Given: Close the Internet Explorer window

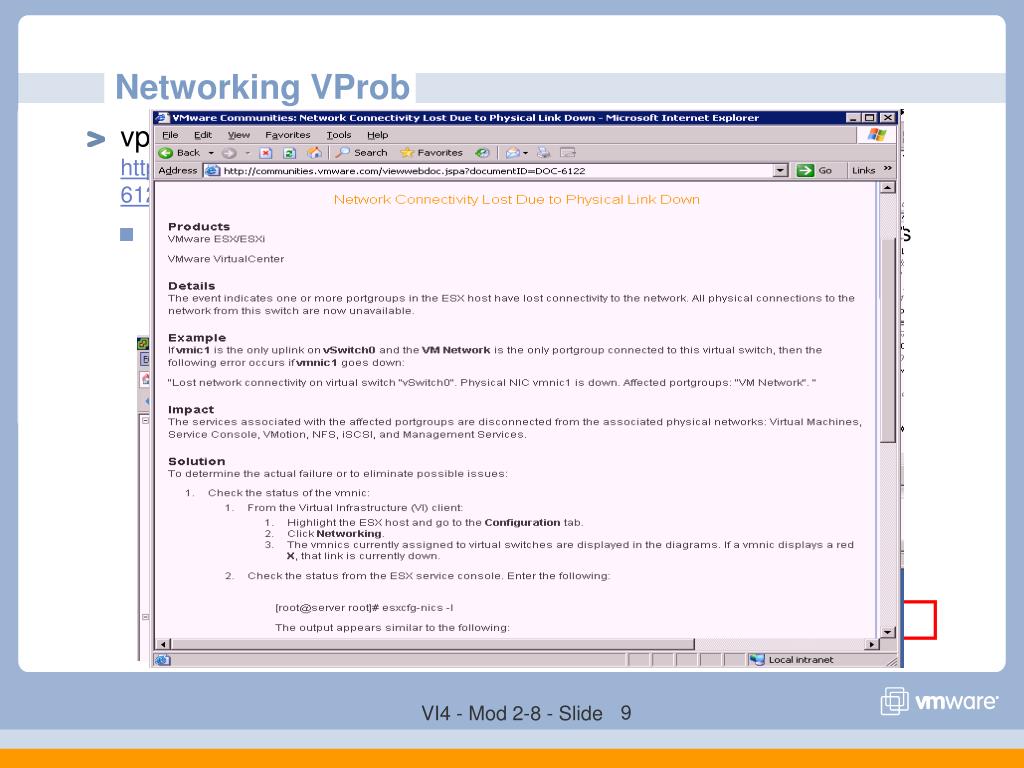Looking at the screenshot, I should 887,118.
